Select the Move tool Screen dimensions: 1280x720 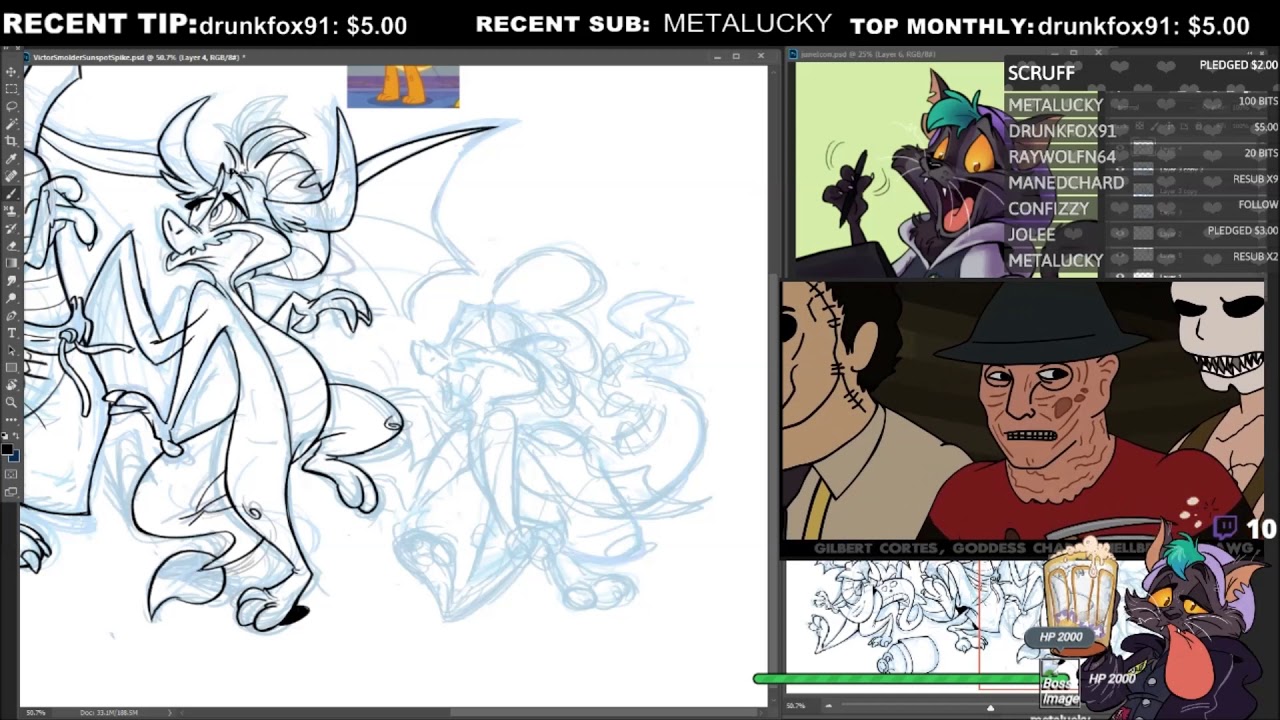pos(11,72)
